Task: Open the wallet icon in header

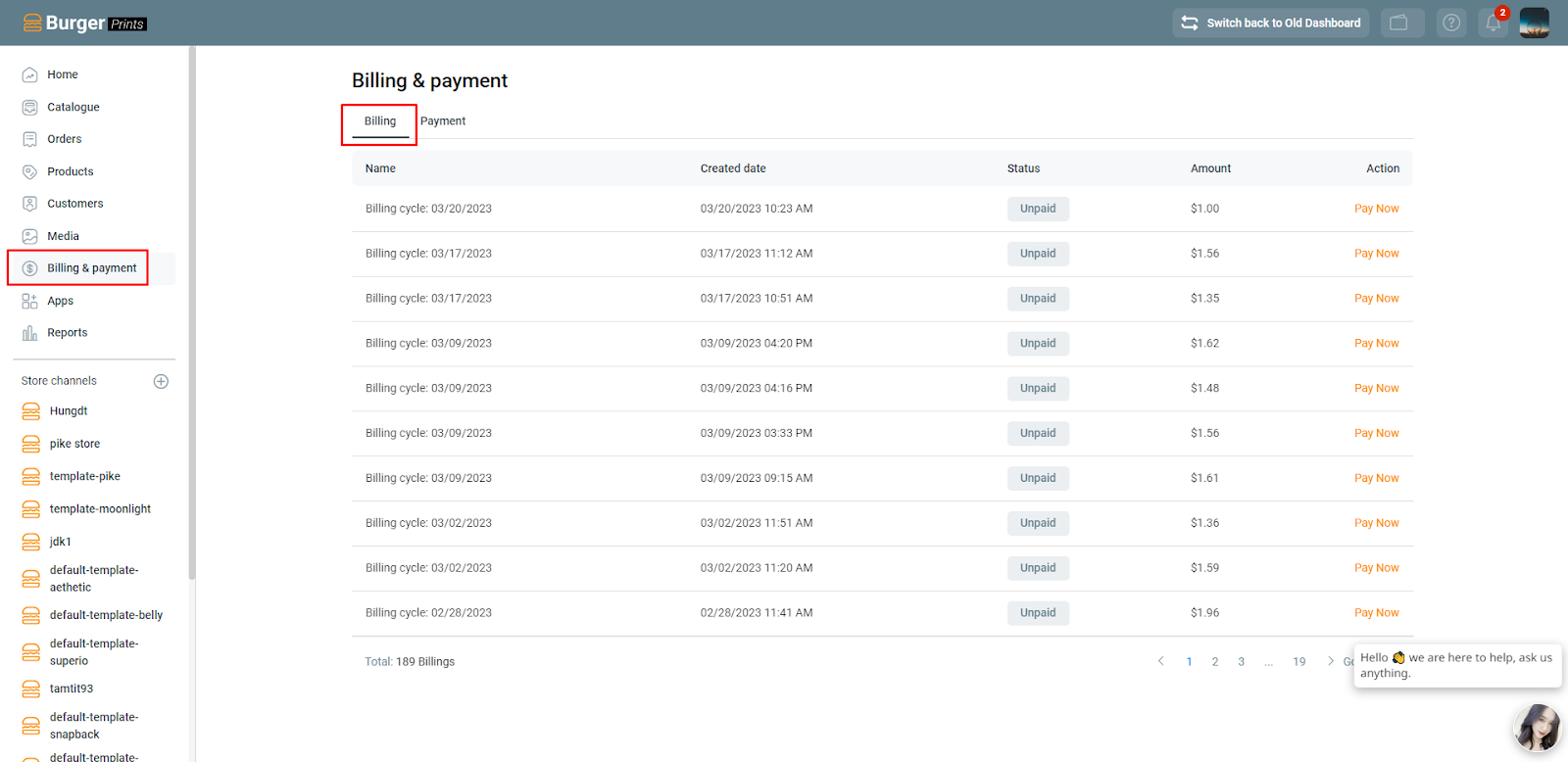Action: point(1399,23)
